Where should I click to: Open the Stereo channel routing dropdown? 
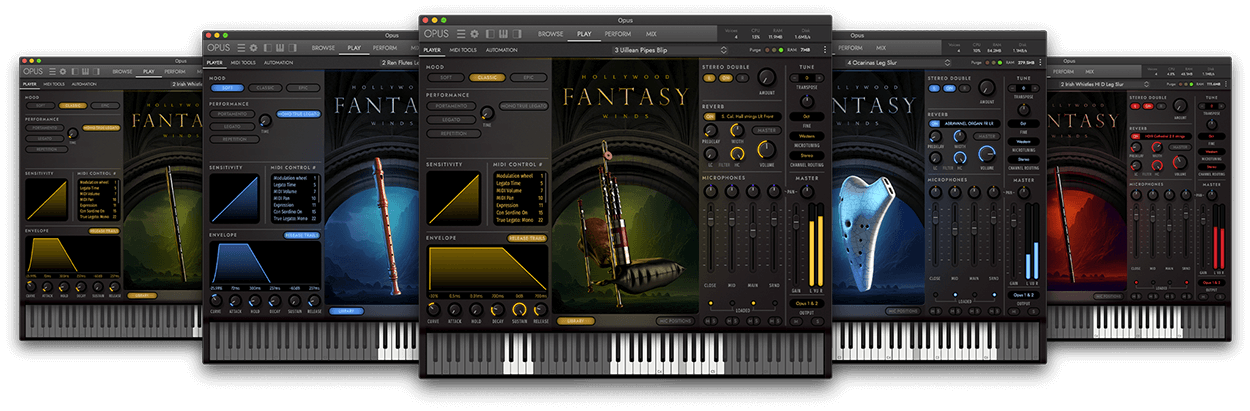pos(806,156)
